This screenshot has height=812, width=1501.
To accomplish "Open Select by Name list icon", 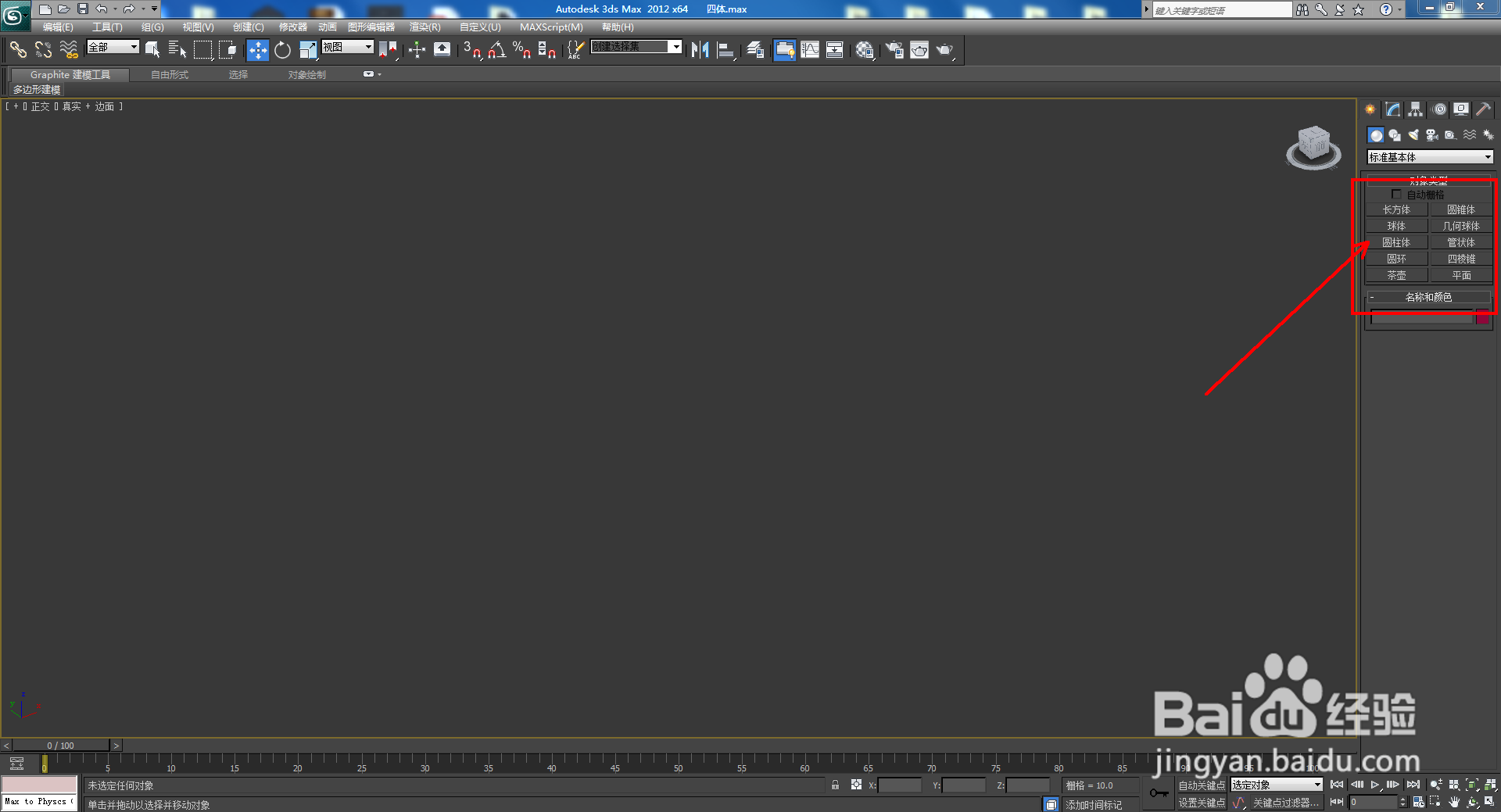I will click(x=177, y=50).
